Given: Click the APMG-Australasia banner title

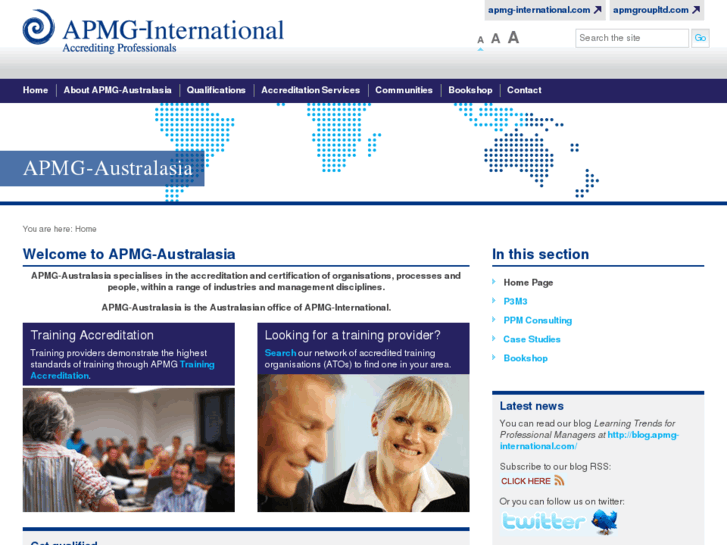Looking at the screenshot, I should click(108, 168).
